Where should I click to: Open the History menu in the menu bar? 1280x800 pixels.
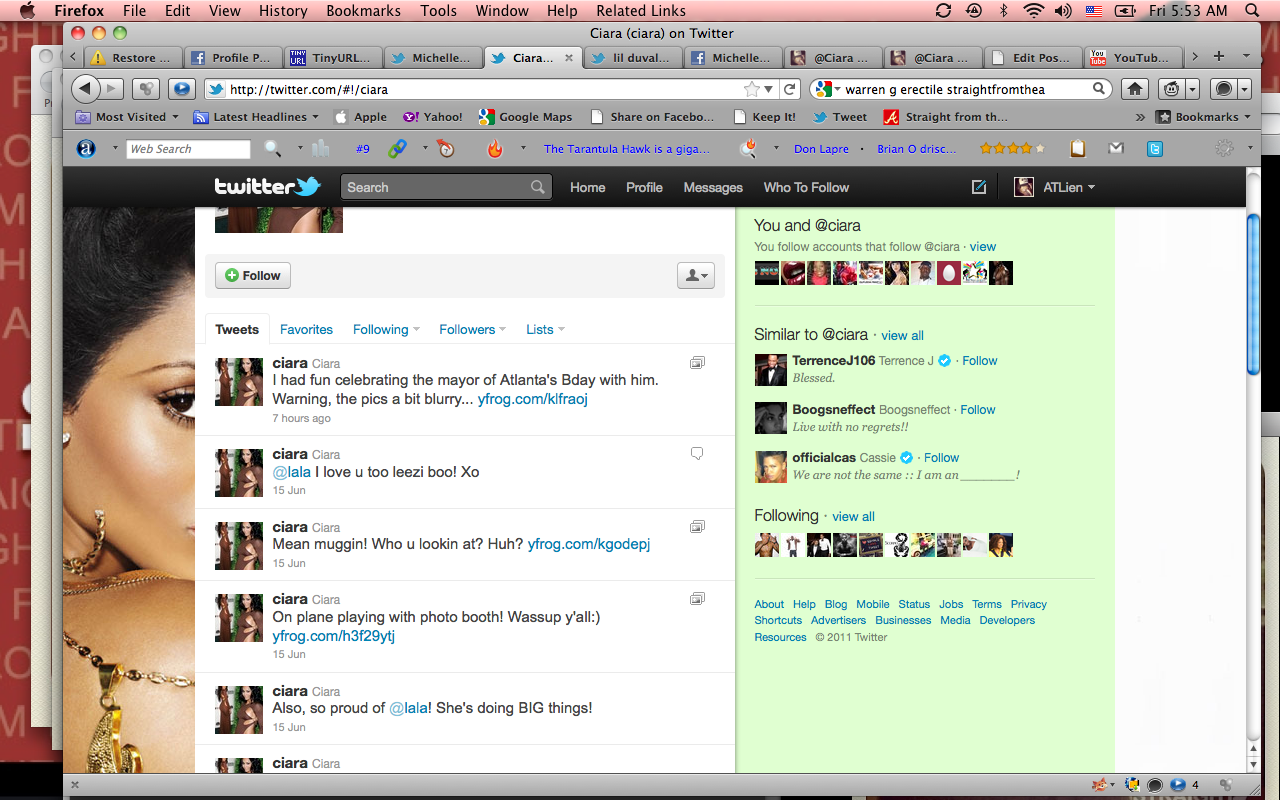point(283,11)
